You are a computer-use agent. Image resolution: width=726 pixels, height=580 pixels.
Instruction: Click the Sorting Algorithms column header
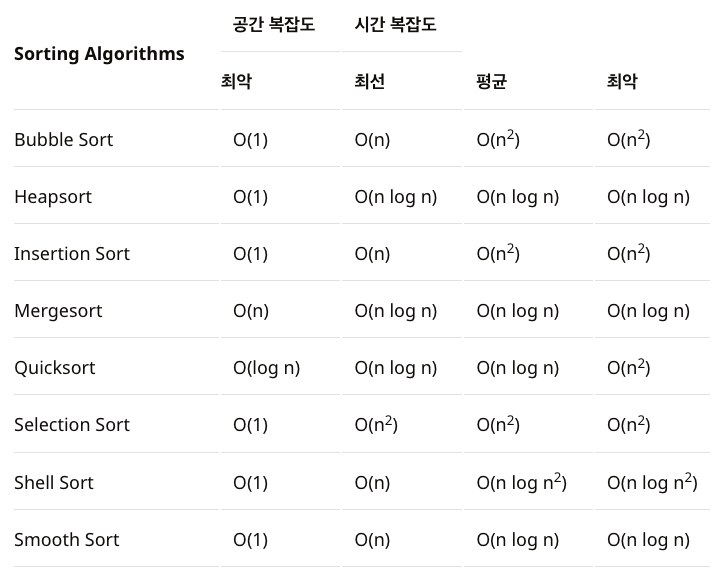(x=99, y=54)
